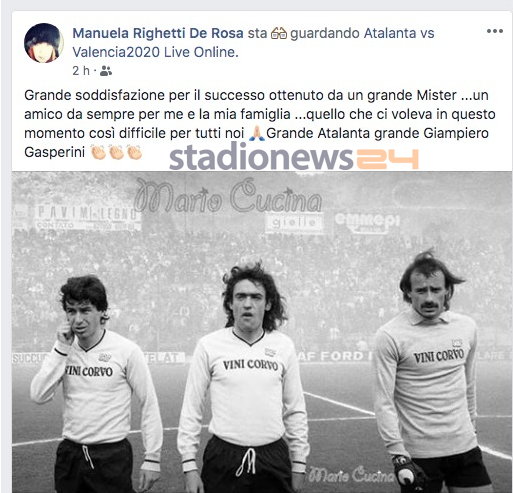This screenshot has height=493, width=513.
Task: Open Manuela Righetti De Rosa profile link
Action: click(x=158, y=33)
